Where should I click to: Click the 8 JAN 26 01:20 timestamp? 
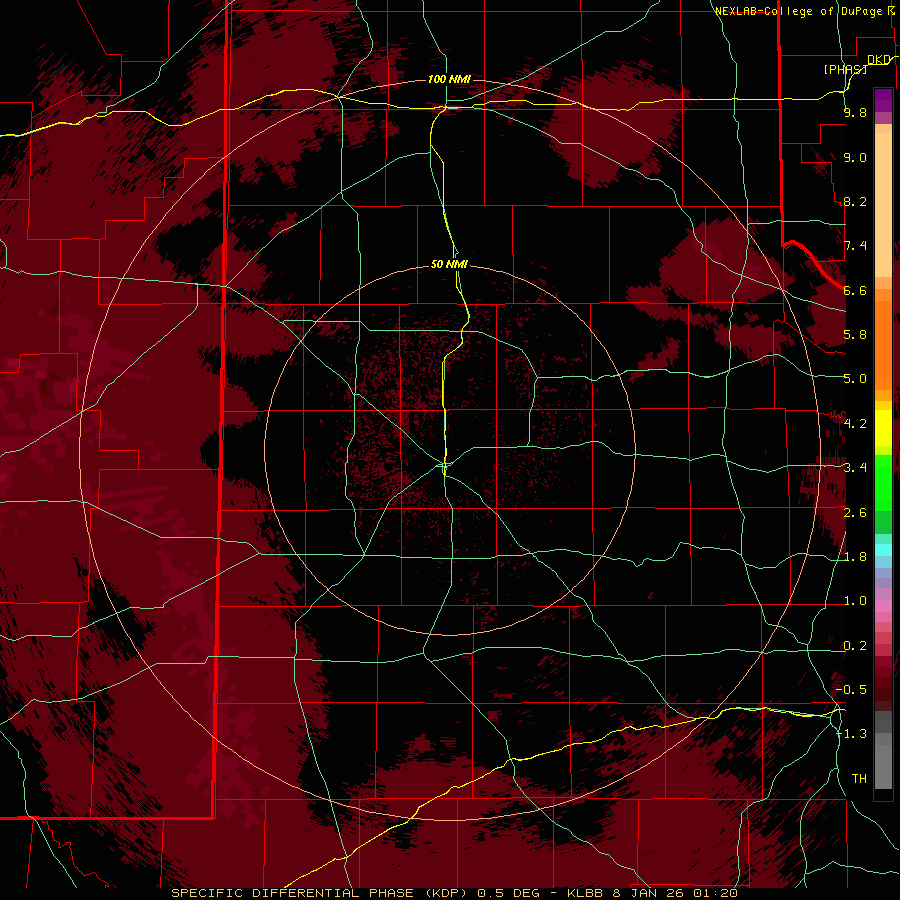tap(676, 893)
